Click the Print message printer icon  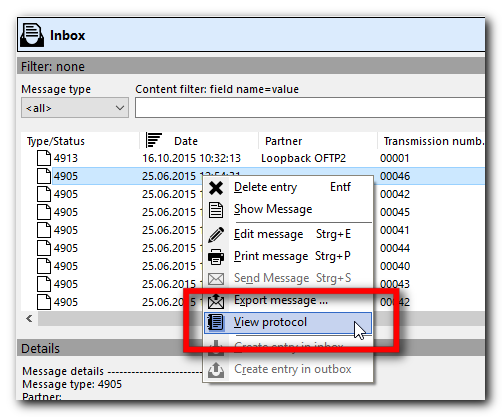[216, 257]
